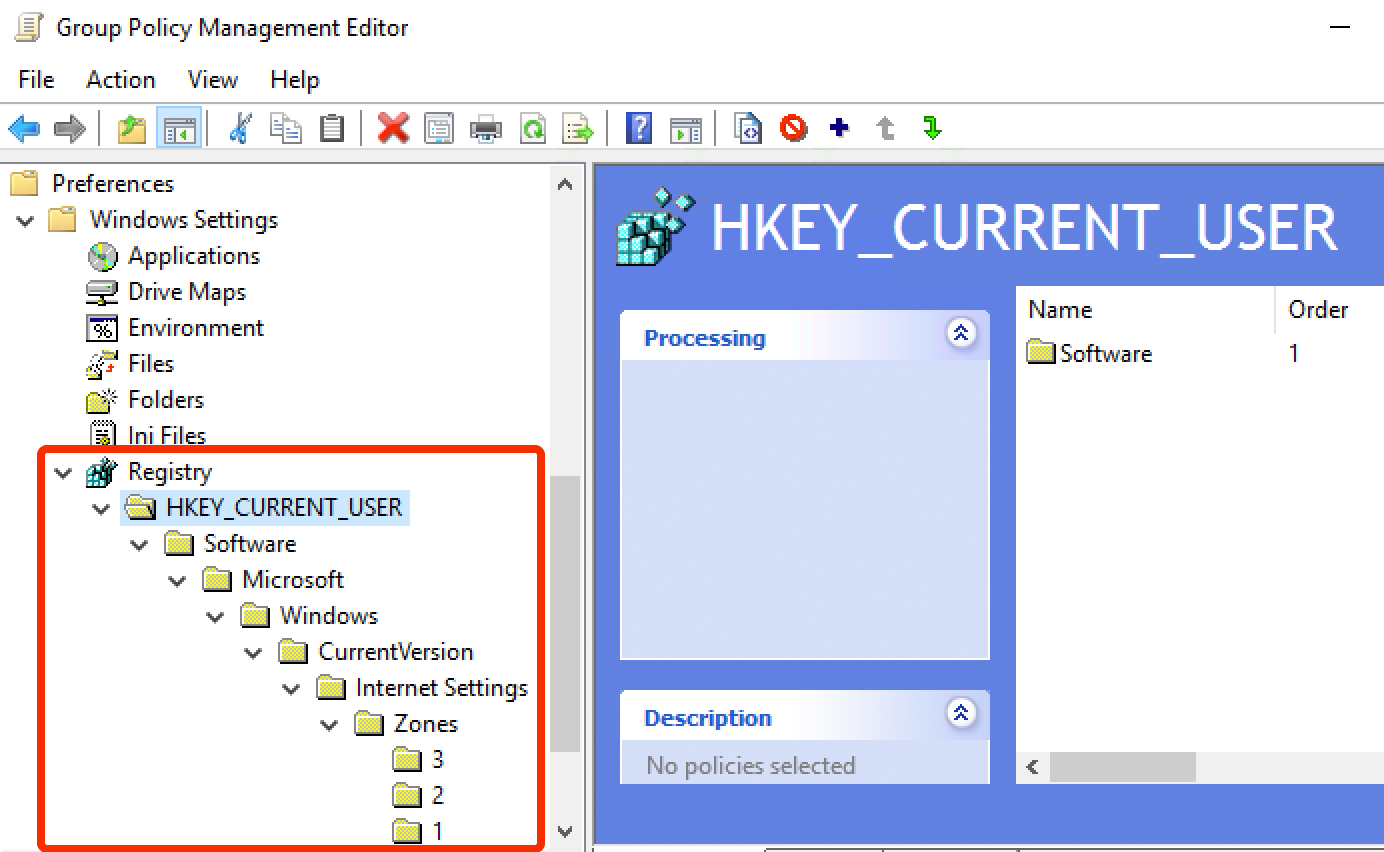Select the Windows registry folder in tree

[329, 616]
